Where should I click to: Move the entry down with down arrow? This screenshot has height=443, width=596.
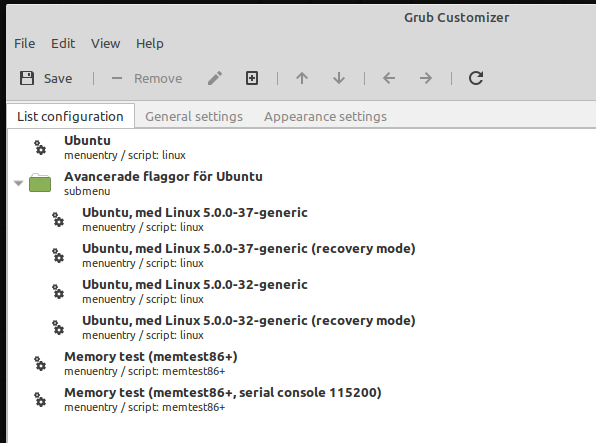(339, 78)
